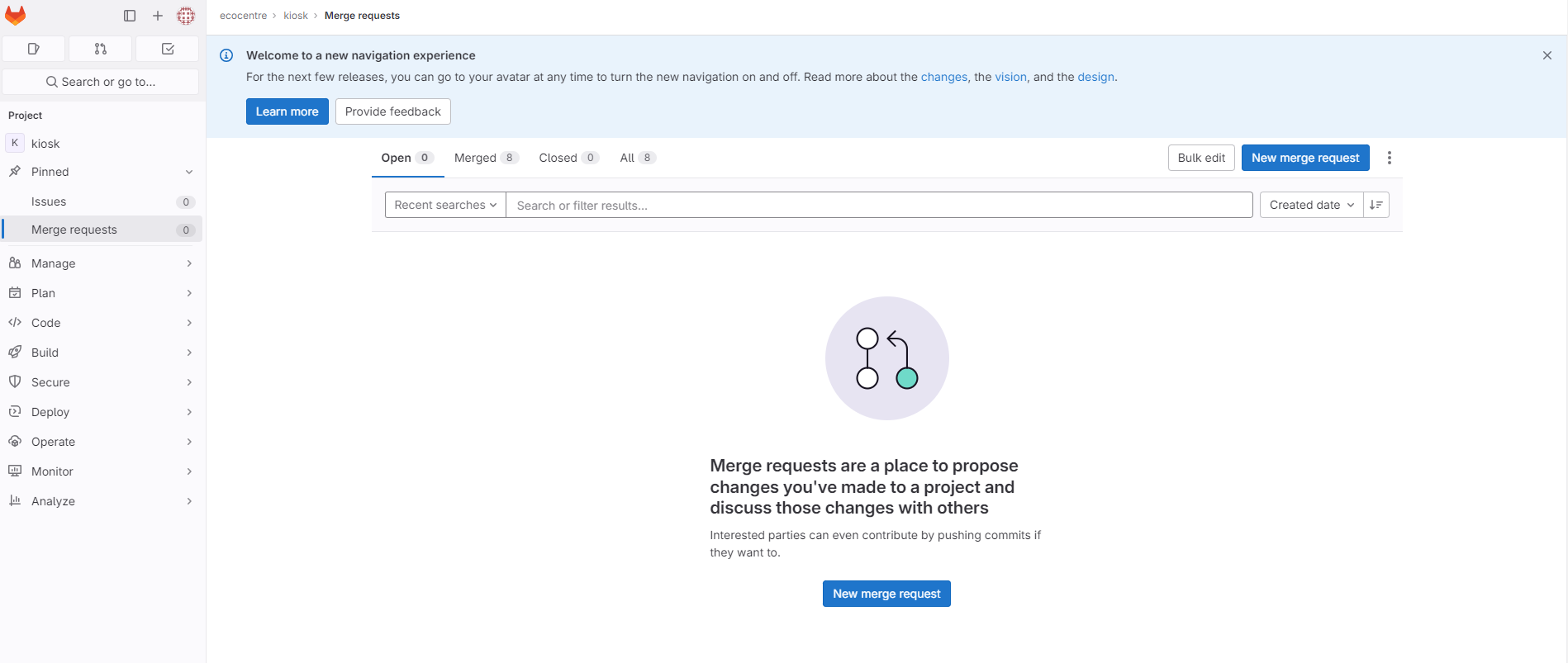The image size is (1568, 663).
Task: Collapse the Pinned section
Action: (102, 172)
